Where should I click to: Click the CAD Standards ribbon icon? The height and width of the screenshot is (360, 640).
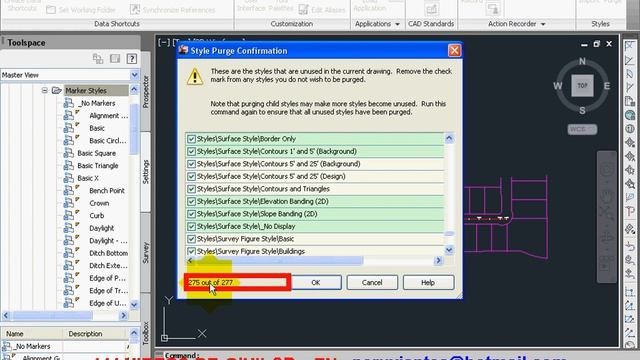[431, 9]
